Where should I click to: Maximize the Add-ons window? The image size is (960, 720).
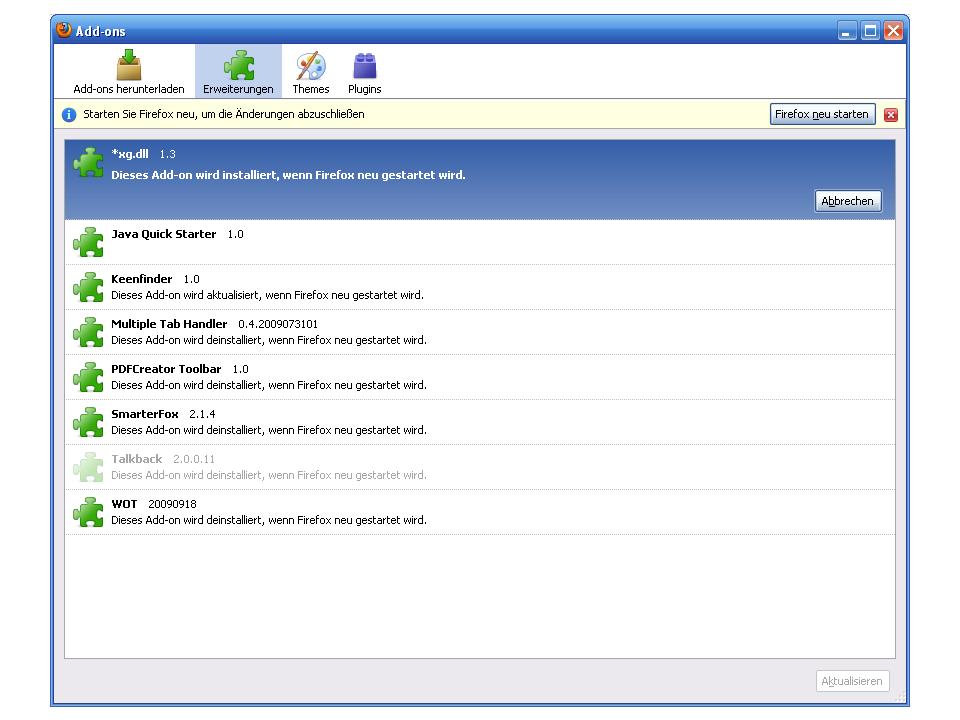[x=870, y=31]
